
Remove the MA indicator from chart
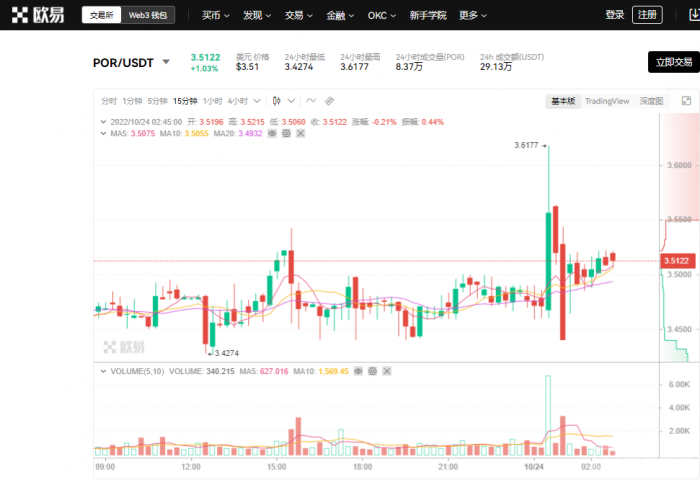300,133
